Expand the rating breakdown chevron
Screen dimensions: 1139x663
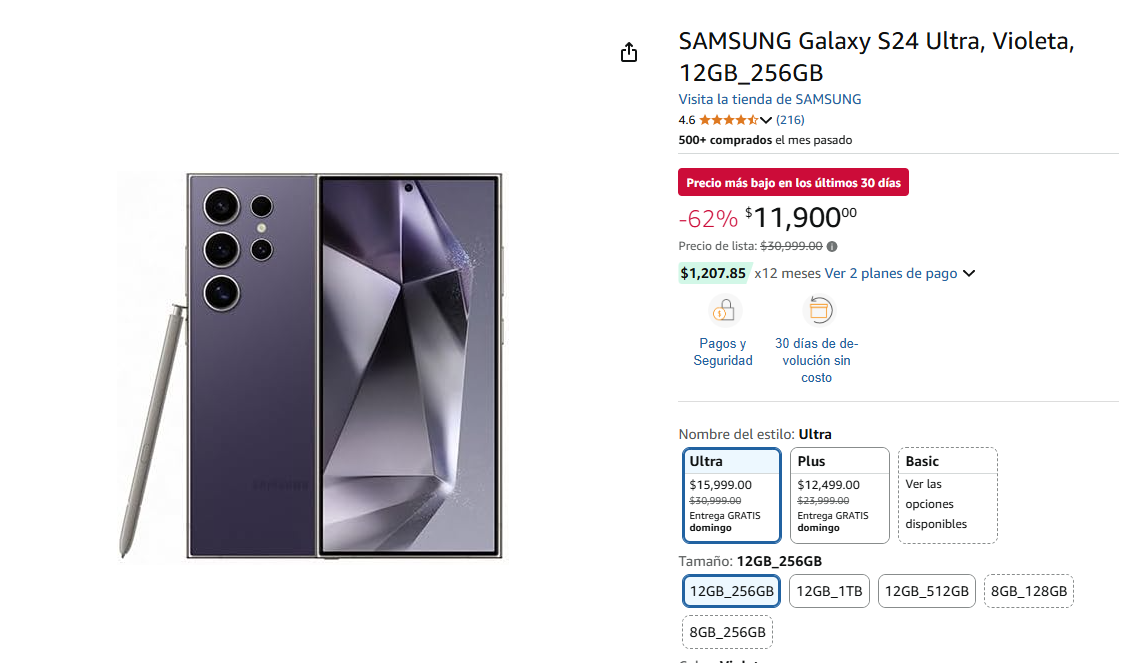click(767, 120)
